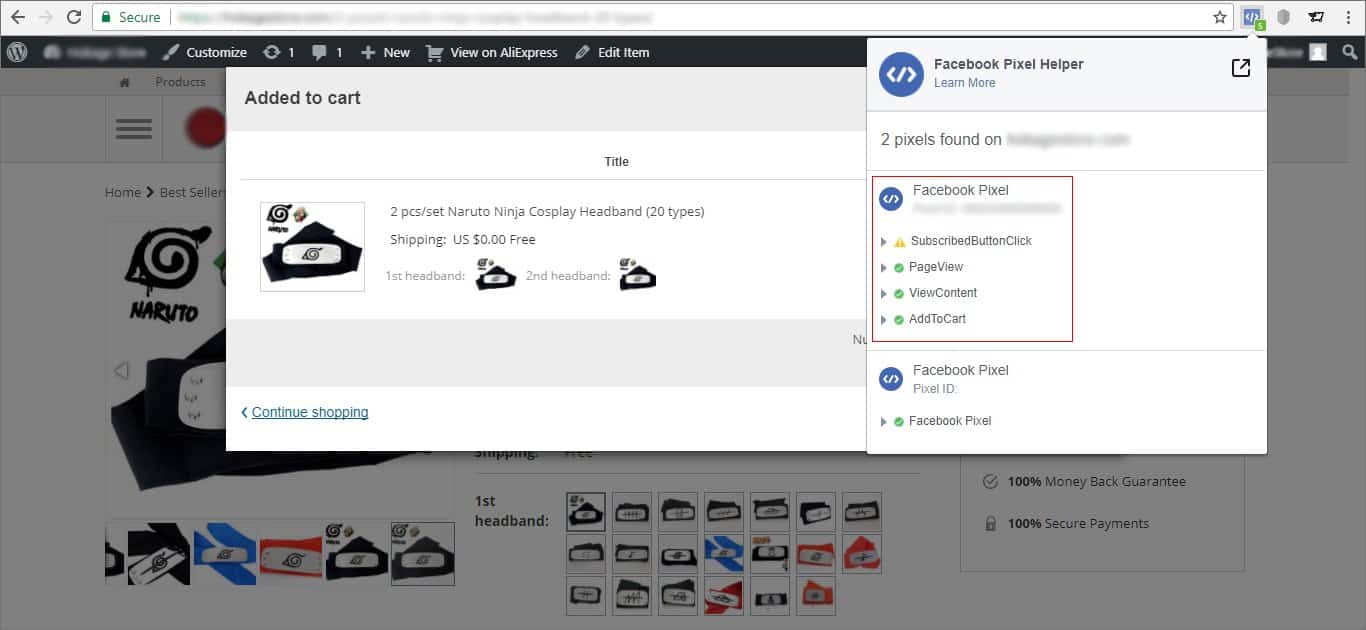Choose last variant swatch in first row

point(862,512)
